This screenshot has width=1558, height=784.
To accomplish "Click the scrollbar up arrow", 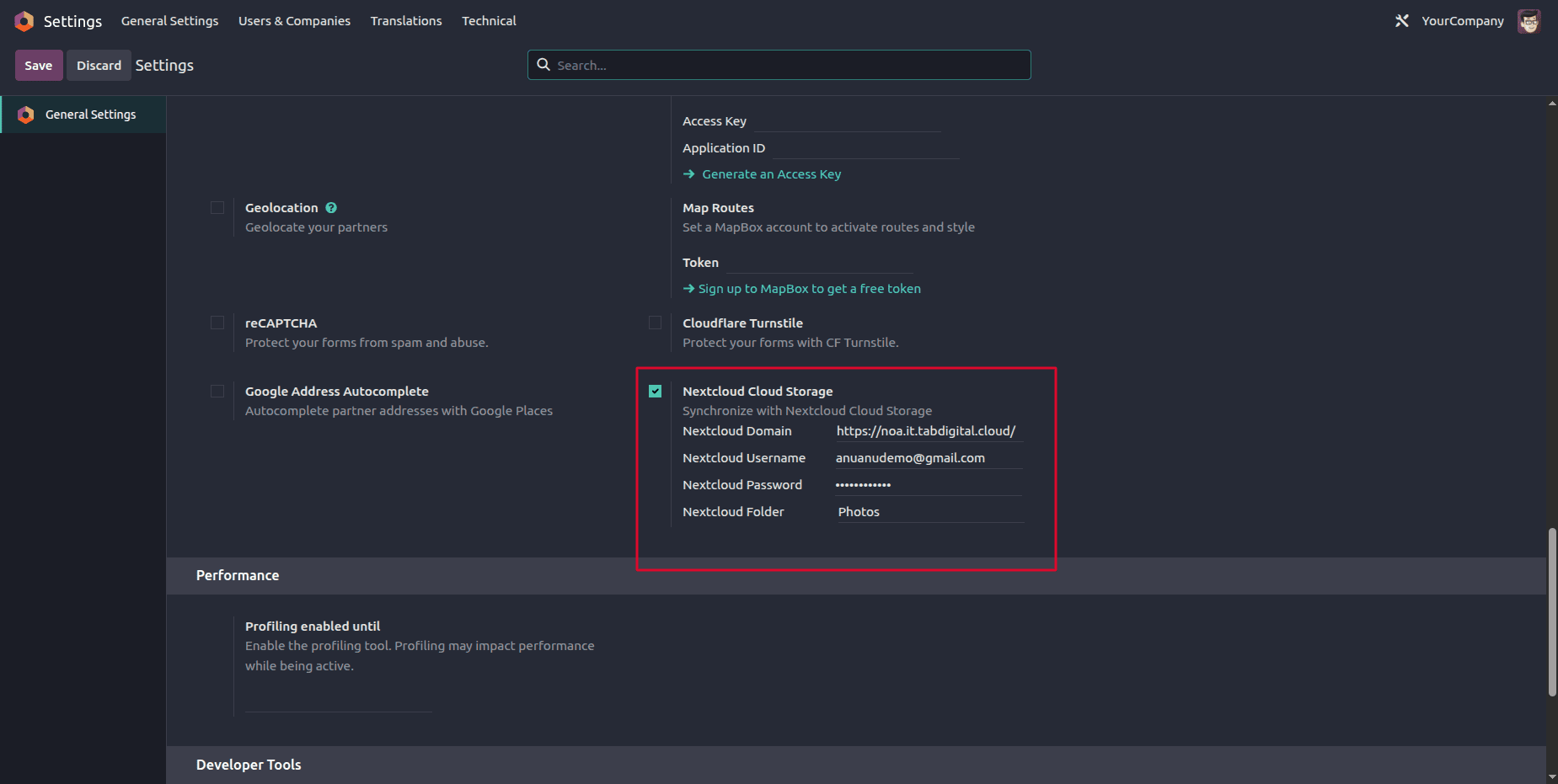I will [1552, 103].
